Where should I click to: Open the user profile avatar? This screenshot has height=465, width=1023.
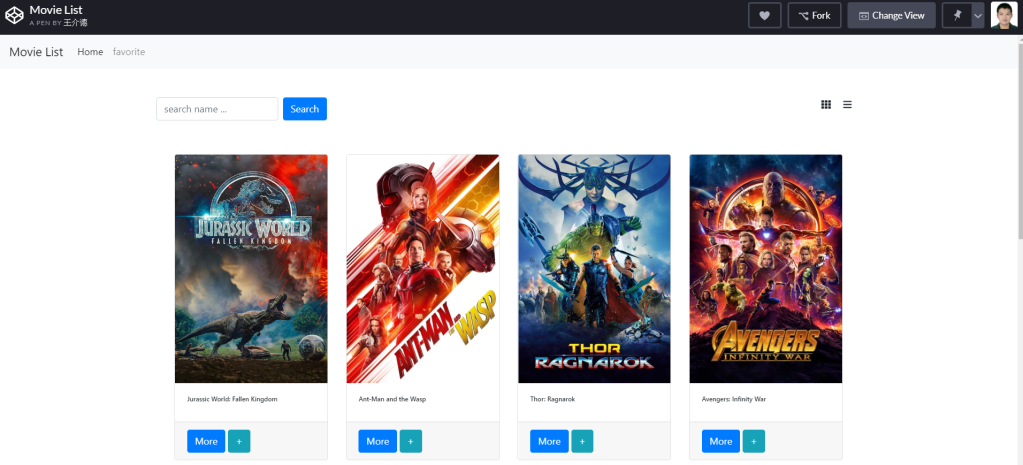pos(1003,16)
